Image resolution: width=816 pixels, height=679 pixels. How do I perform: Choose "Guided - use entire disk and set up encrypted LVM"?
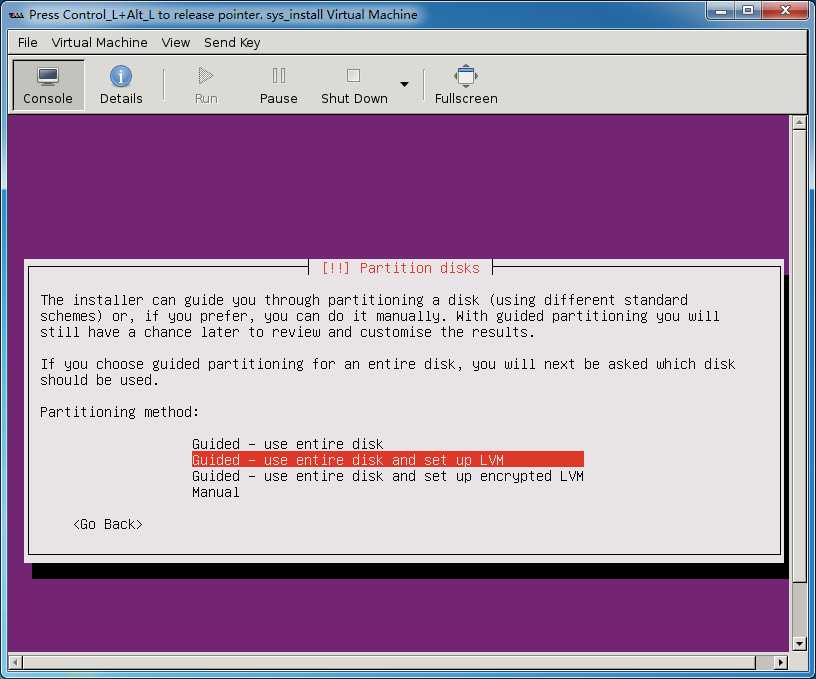(388, 476)
